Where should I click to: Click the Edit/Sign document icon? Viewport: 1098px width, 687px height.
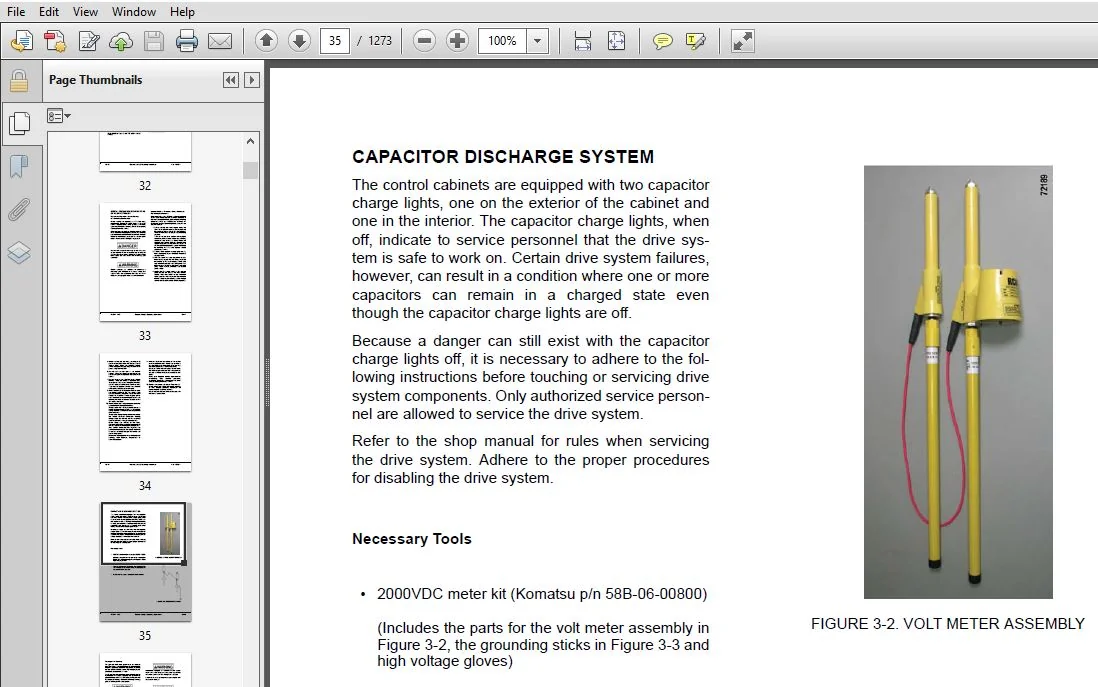(x=89, y=41)
